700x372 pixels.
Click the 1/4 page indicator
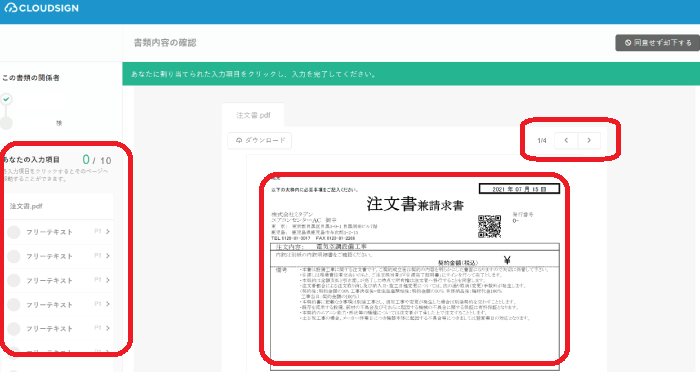click(542, 141)
